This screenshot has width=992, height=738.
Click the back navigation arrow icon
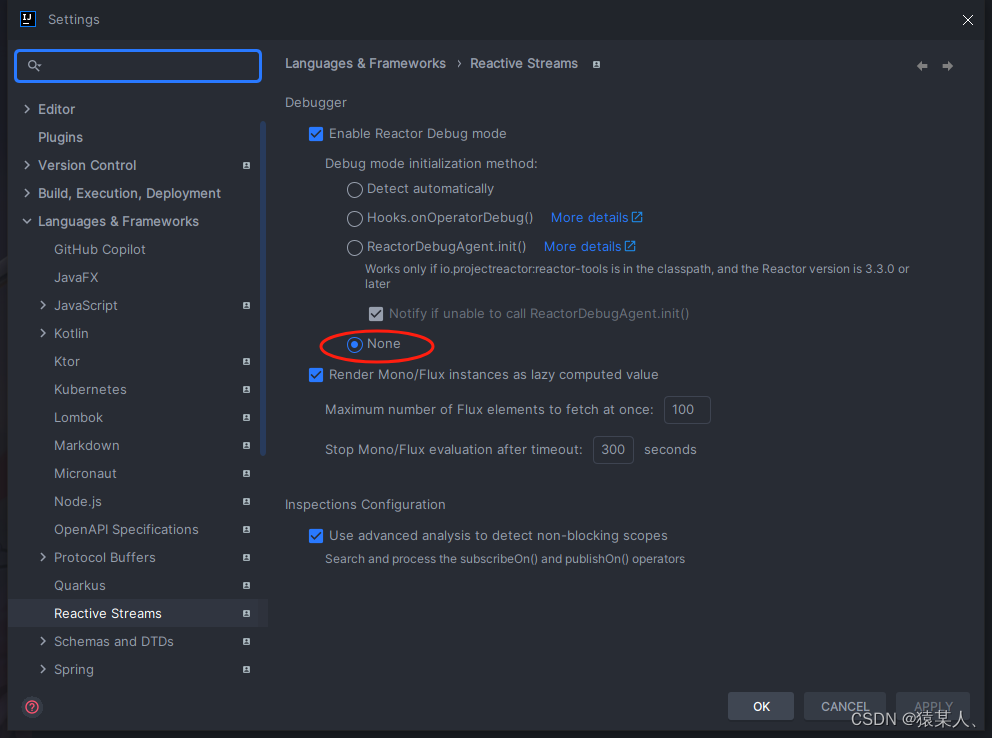[922, 66]
